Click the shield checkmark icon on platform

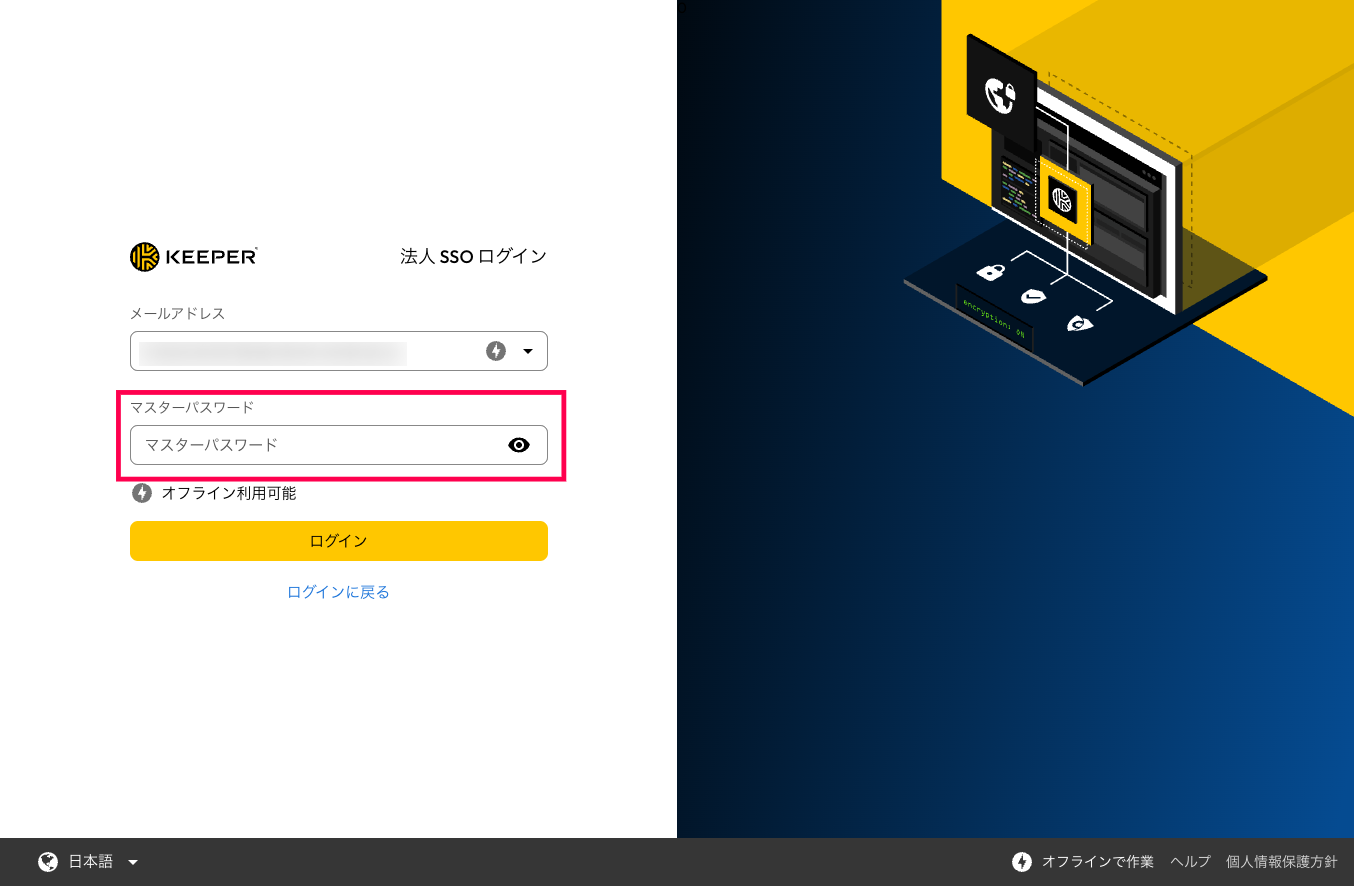(1033, 296)
